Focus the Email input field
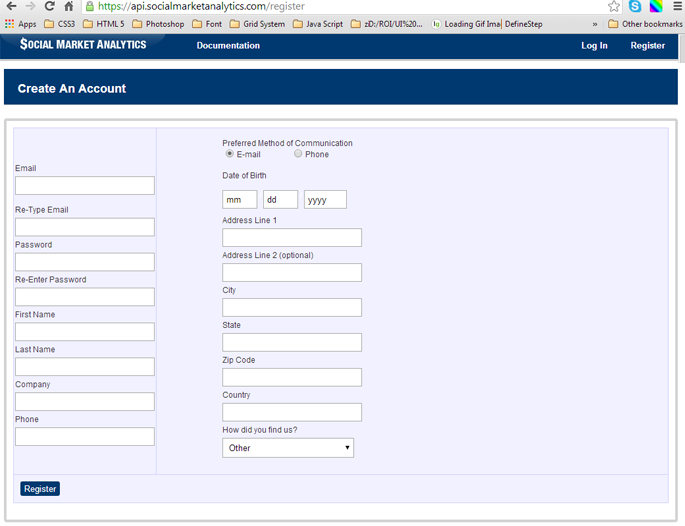Viewport: 685px width, 526px height. pos(85,186)
